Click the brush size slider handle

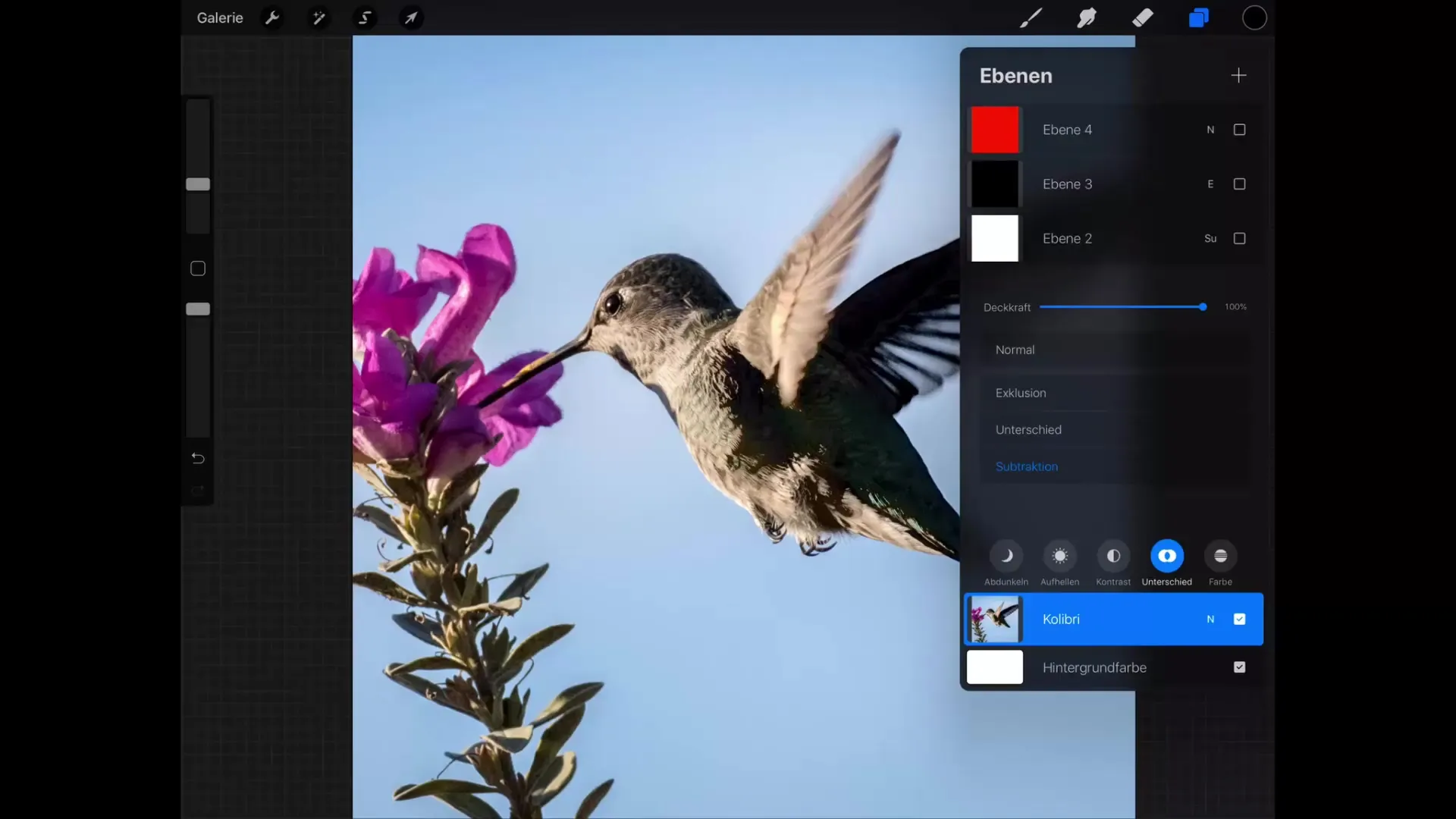point(198,184)
